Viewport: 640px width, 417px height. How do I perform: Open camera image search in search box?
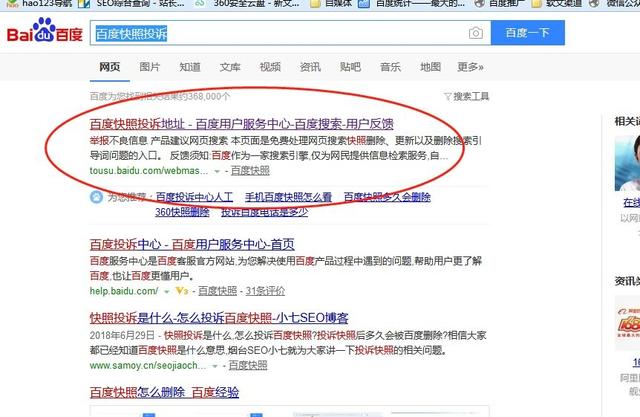(x=476, y=34)
